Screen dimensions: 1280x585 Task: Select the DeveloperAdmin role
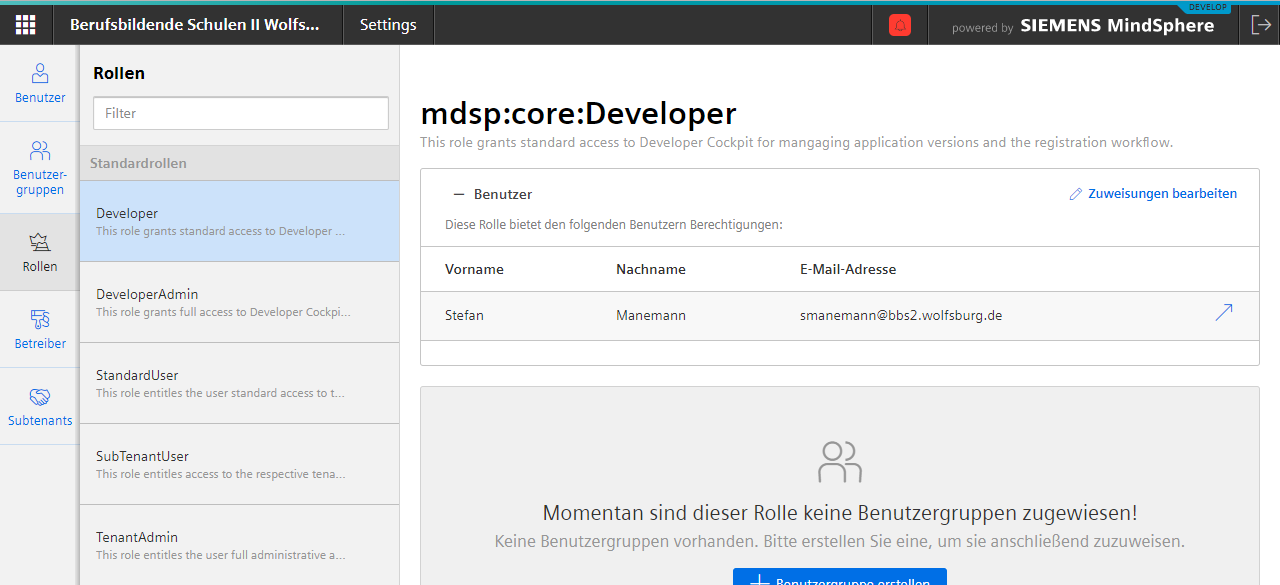coord(239,302)
